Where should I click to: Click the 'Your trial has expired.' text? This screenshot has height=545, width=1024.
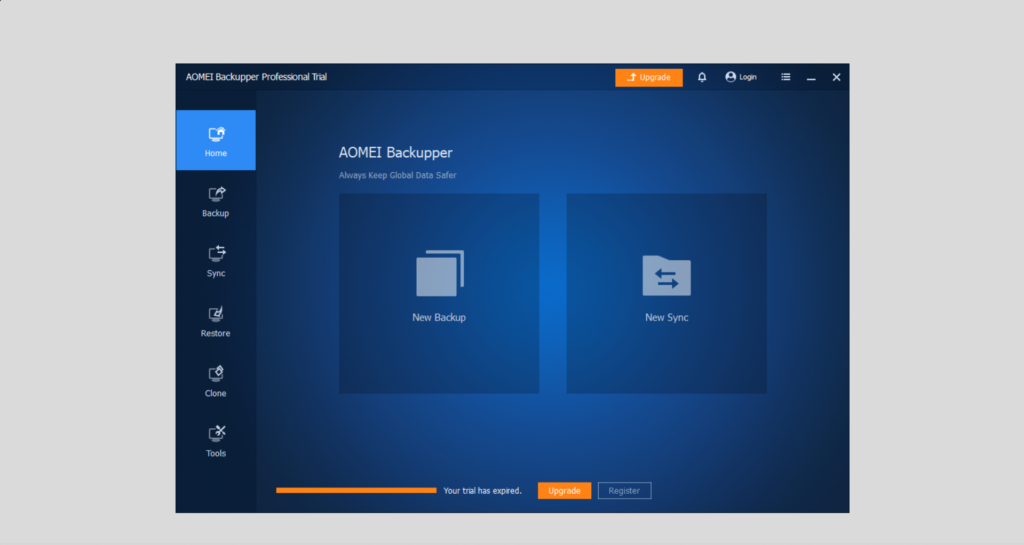point(483,491)
